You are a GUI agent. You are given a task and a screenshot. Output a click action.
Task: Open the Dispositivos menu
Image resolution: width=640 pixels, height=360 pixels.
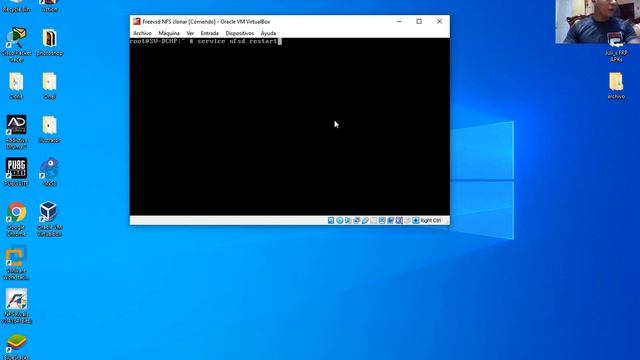tap(240, 33)
